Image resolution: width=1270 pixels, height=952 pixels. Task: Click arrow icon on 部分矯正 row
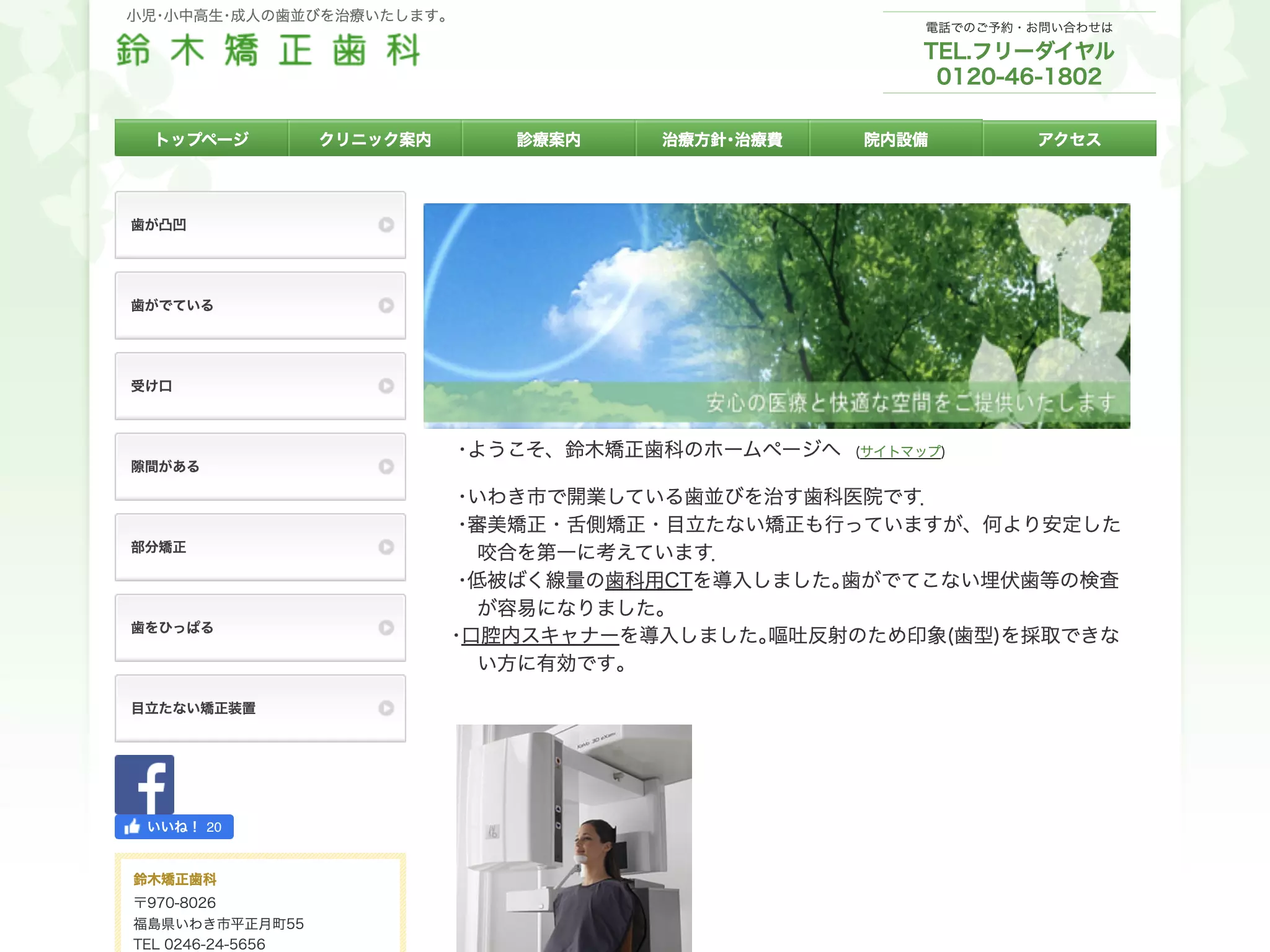[x=386, y=547]
